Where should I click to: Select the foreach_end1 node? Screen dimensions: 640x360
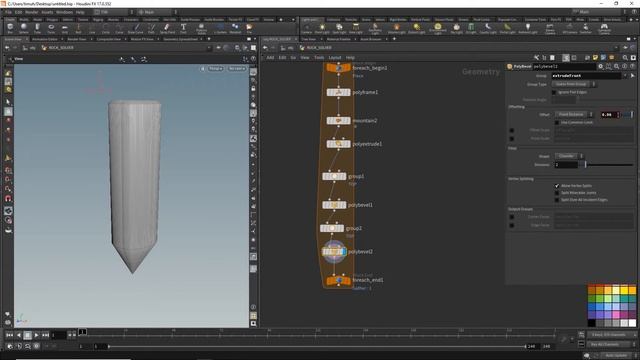pyautogui.click(x=338, y=280)
